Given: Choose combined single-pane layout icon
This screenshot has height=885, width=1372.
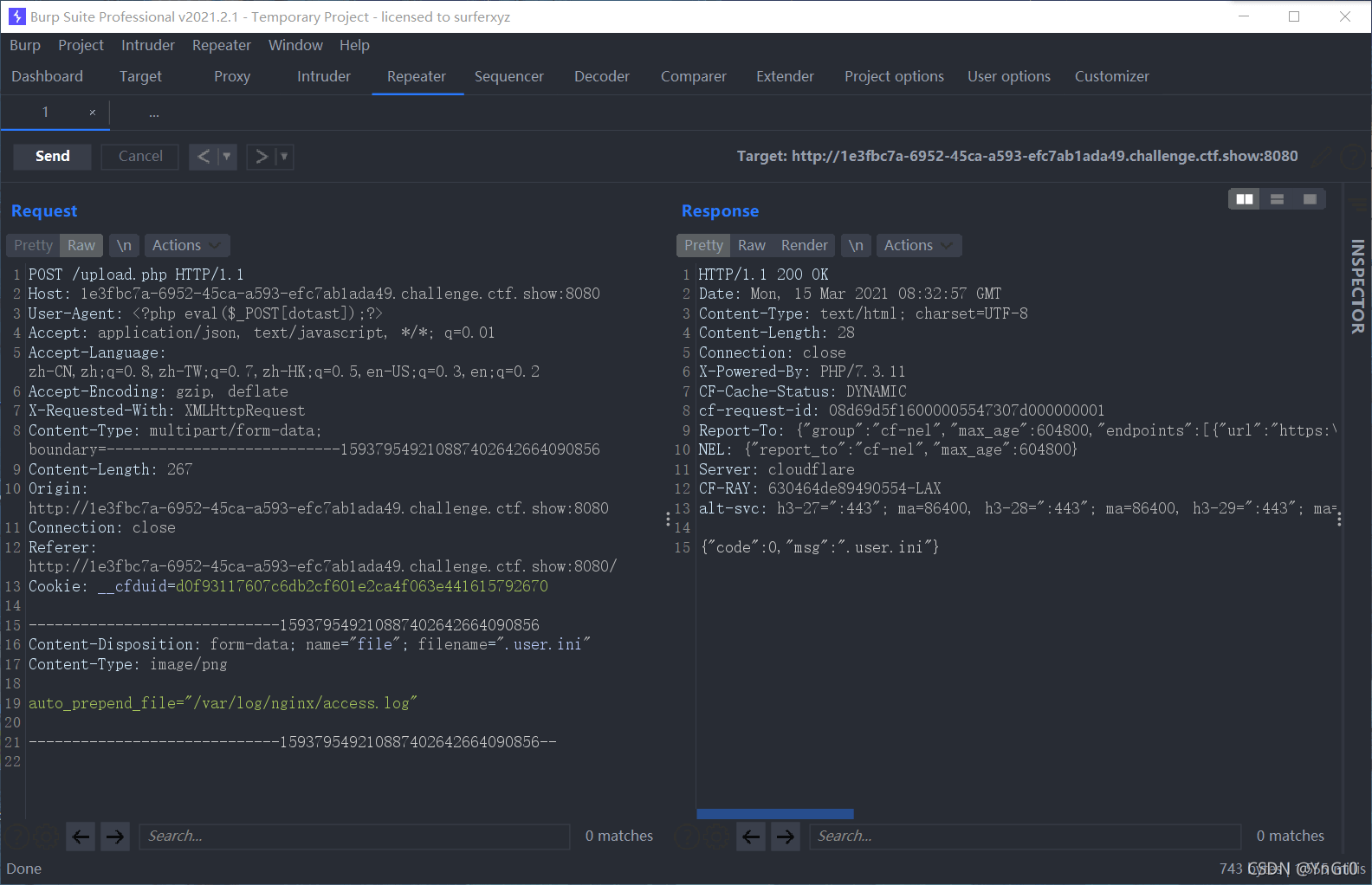Looking at the screenshot, I should point(1310,199).
